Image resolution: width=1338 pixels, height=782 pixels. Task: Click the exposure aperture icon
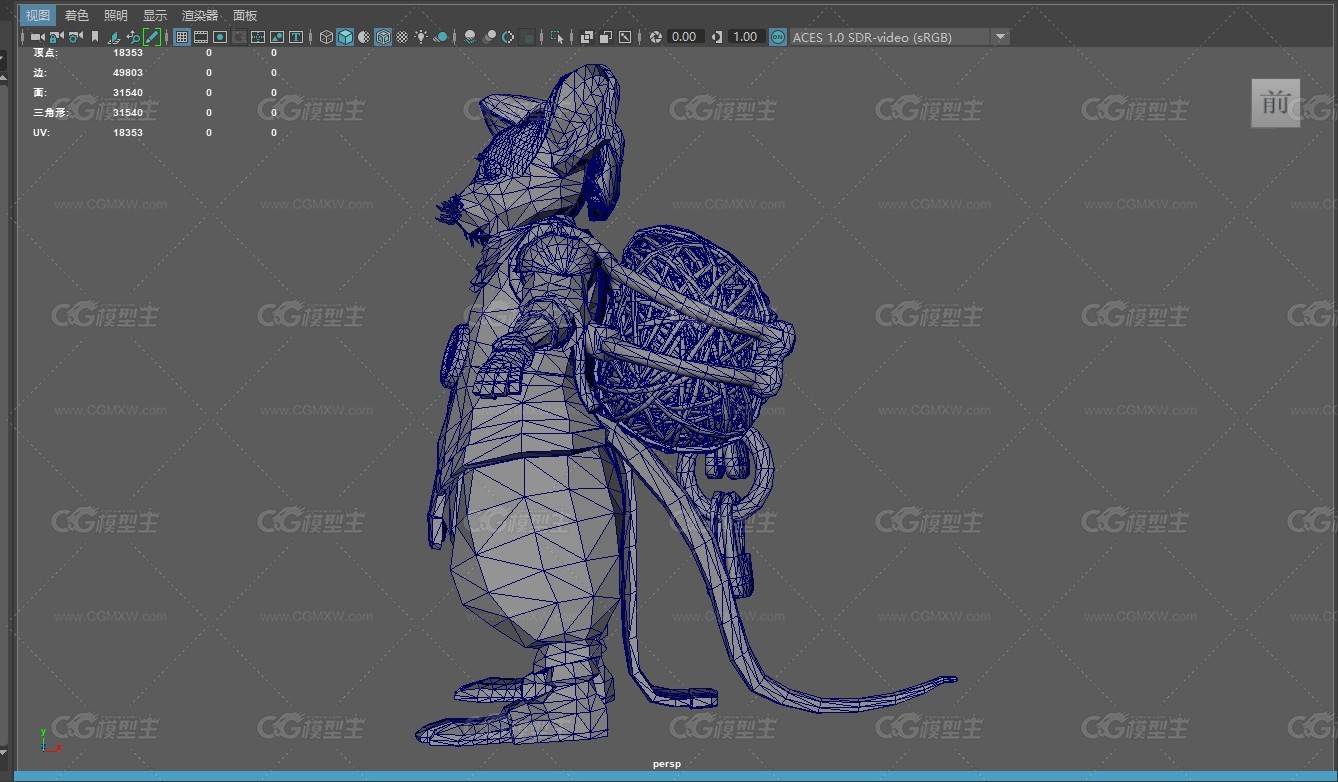(x=656, y=37)
